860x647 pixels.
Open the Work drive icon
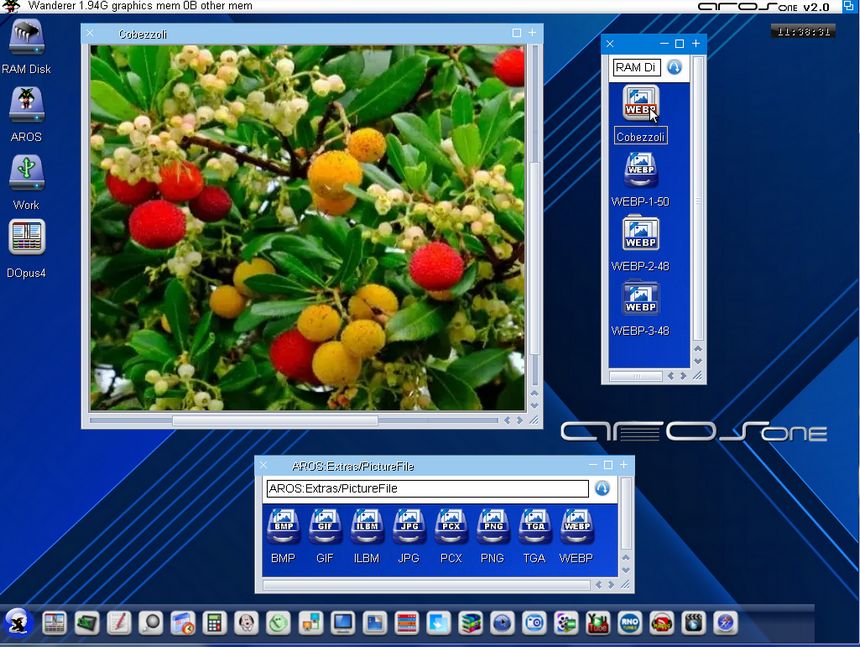[x=26, y=173]
